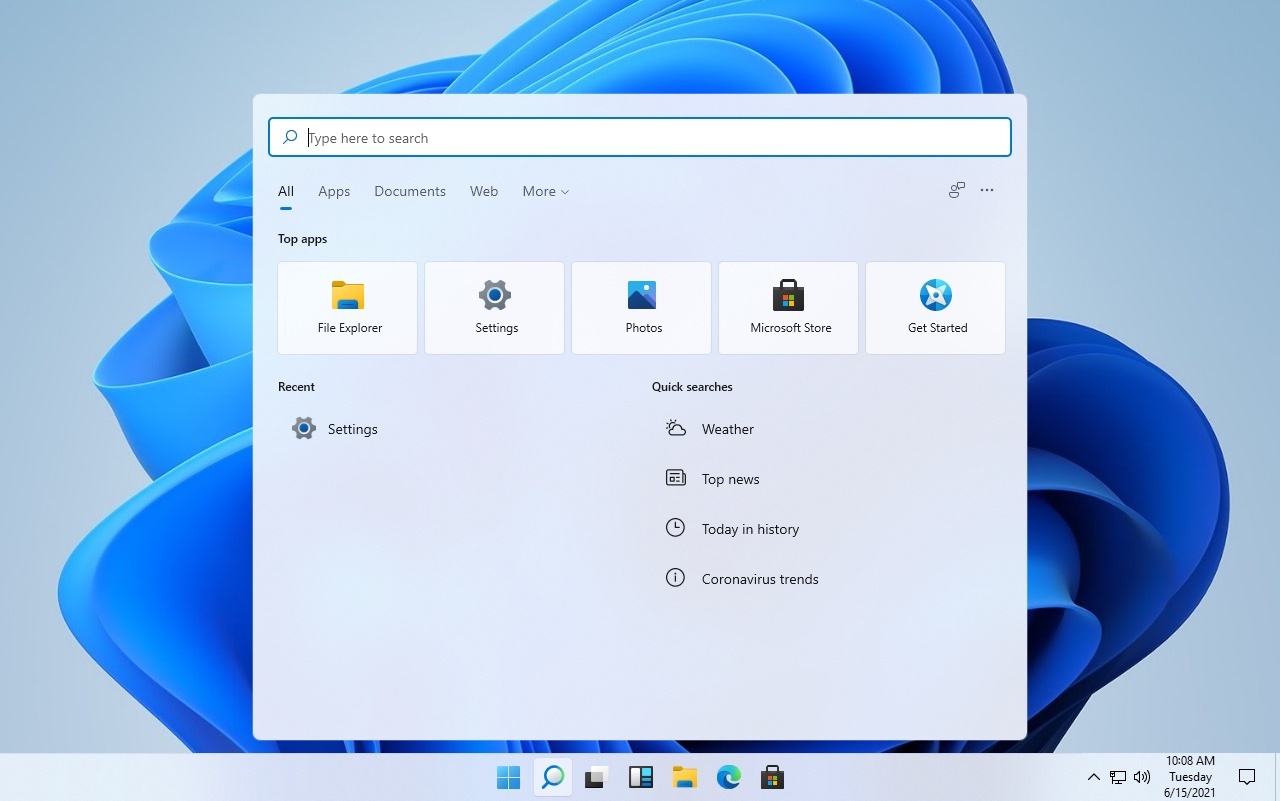Screen dimensions: 1280x801
Task: Click the Windows Start button on taskbar
Action: [x=508, y=777]
